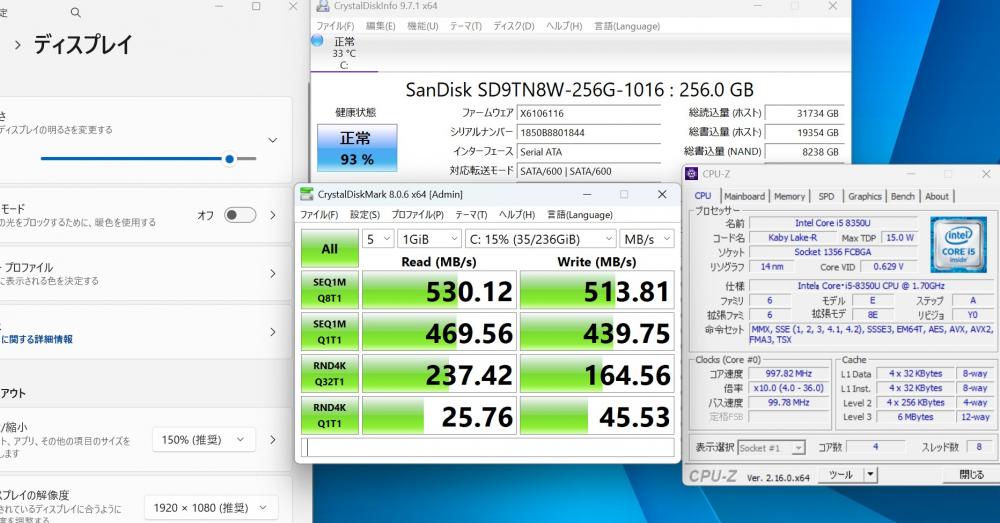Open CrystalDiskMark テーマ menu
Viewport: 1000px width, 523px height.
(x=471, y=215)
